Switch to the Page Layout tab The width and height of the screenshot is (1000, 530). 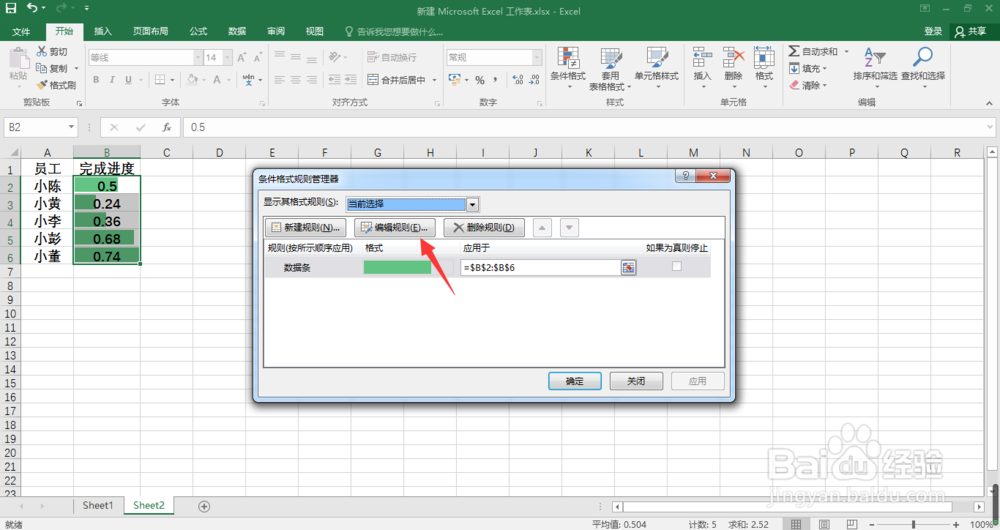(x=151, y=31)
